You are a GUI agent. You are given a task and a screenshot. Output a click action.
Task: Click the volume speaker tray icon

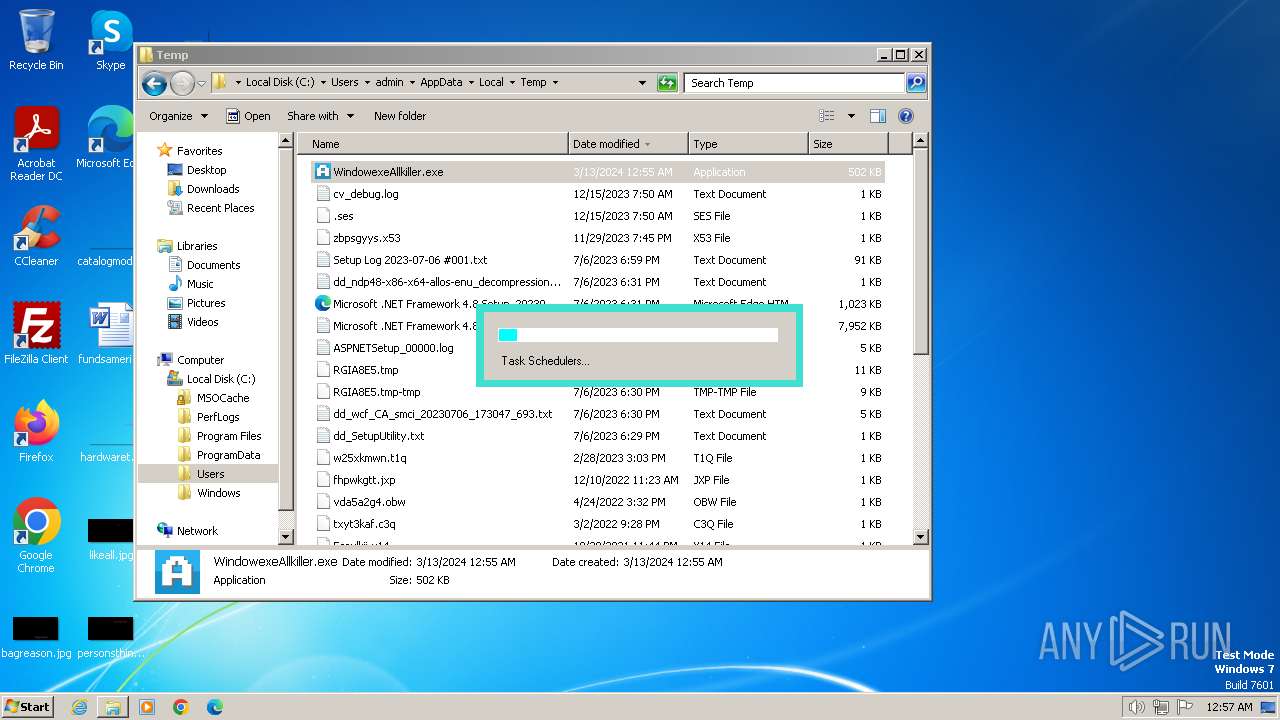(1136, 707)
